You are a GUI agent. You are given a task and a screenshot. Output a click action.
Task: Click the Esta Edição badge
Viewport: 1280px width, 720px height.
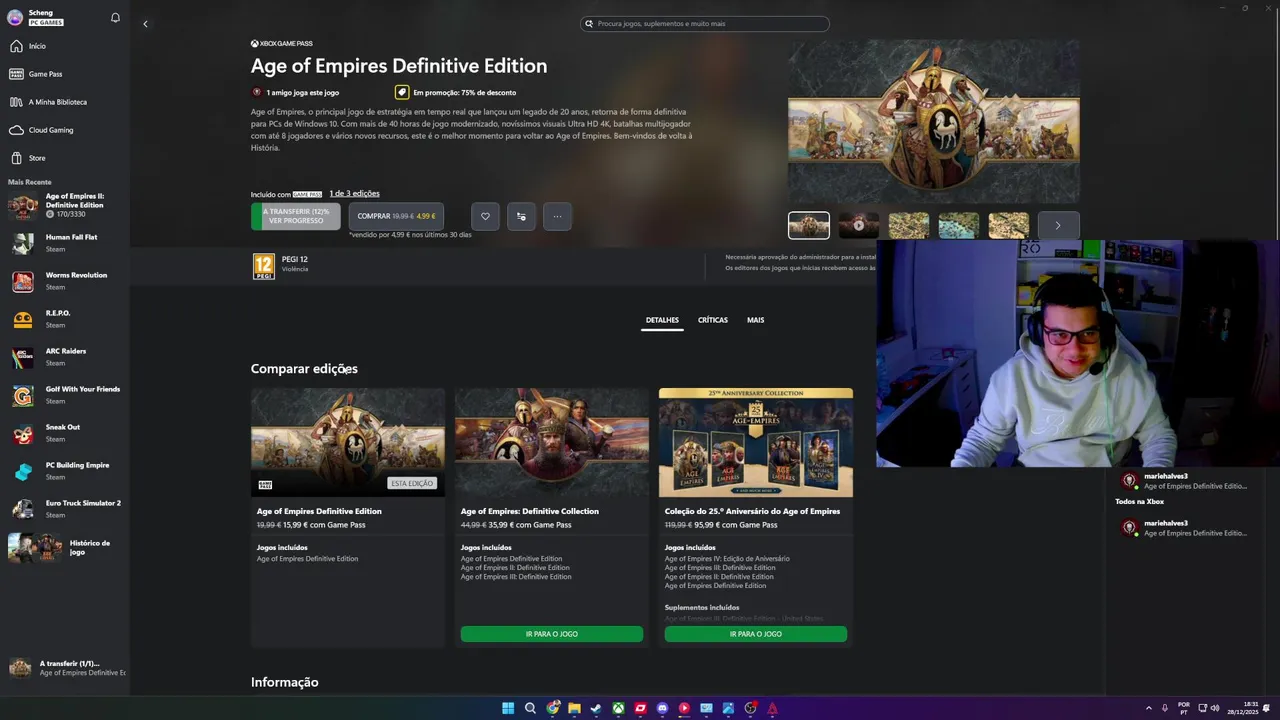pos(412,483)
